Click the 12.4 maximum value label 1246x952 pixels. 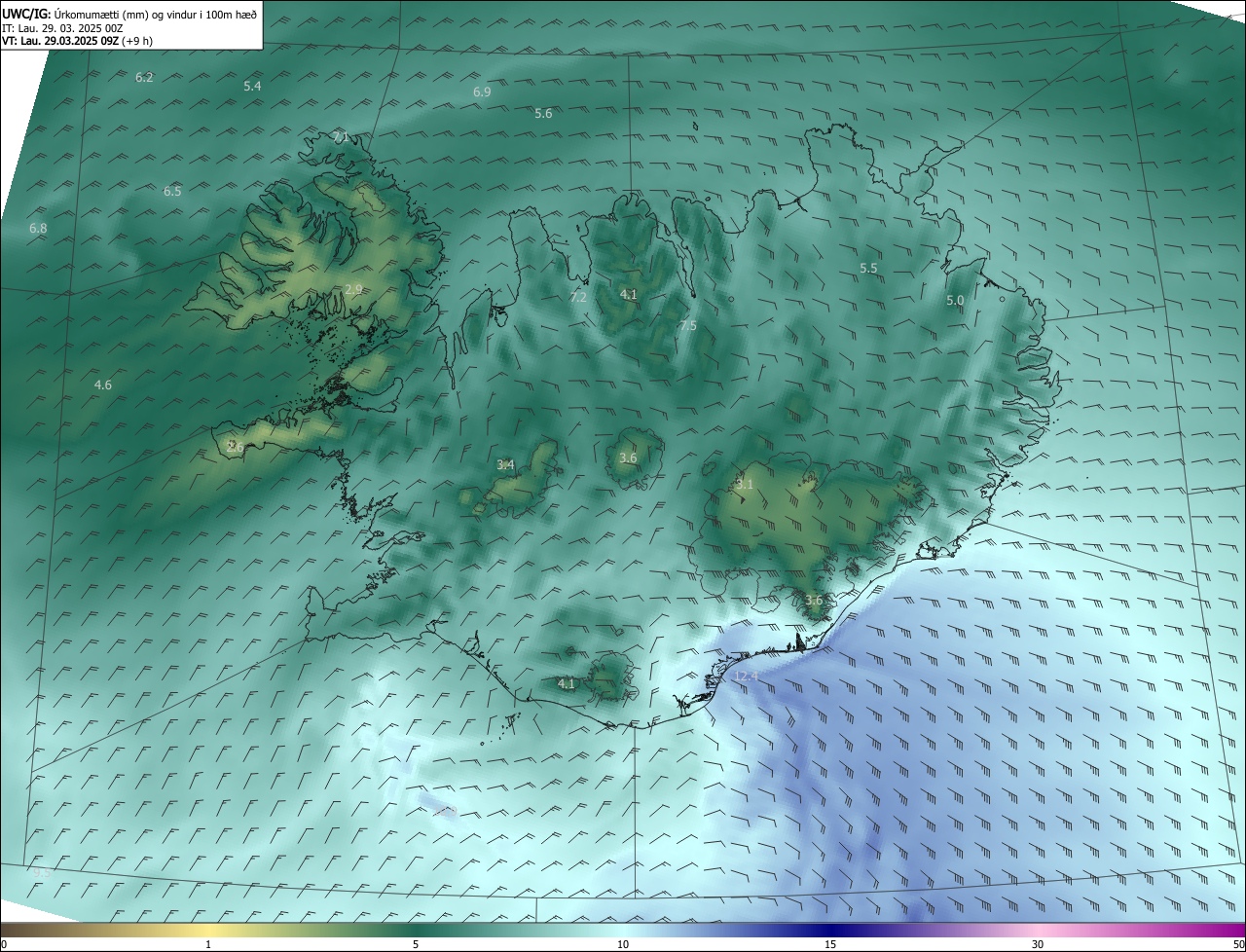click(746, 676)
